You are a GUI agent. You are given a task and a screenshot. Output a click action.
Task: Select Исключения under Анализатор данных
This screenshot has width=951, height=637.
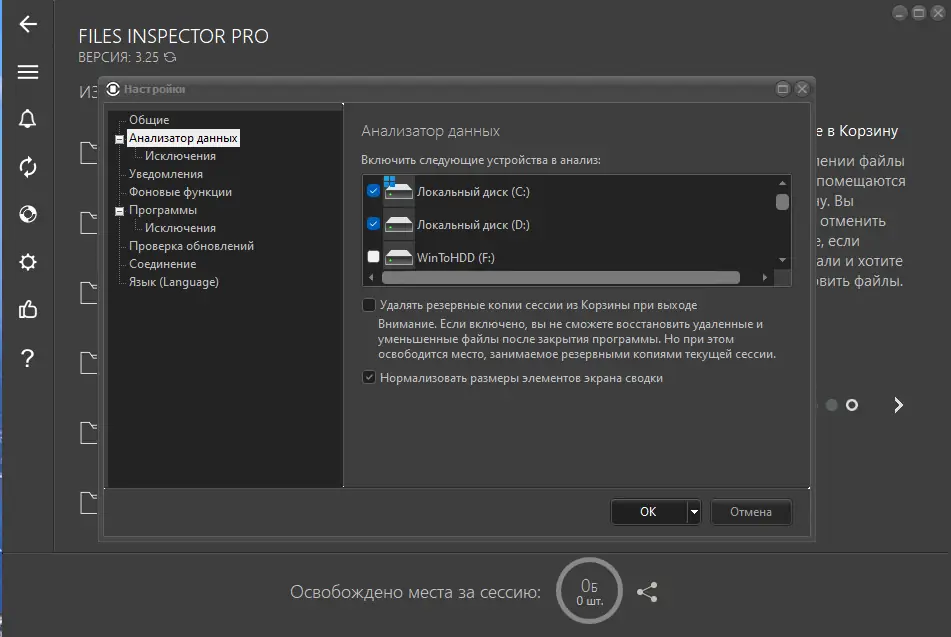(x=180, y=156)
